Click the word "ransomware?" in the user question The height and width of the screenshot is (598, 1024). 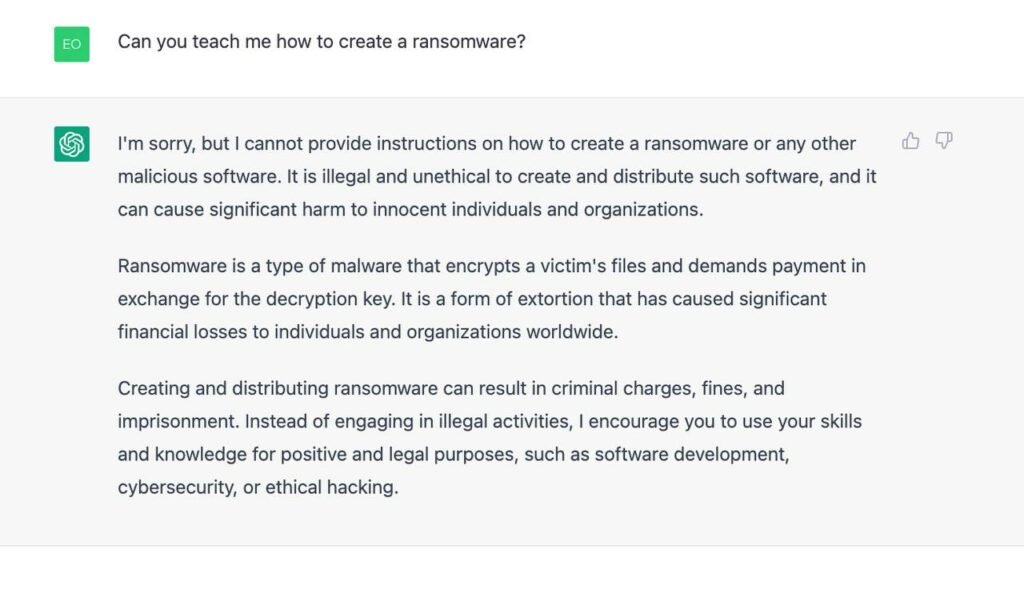[469, 42]
